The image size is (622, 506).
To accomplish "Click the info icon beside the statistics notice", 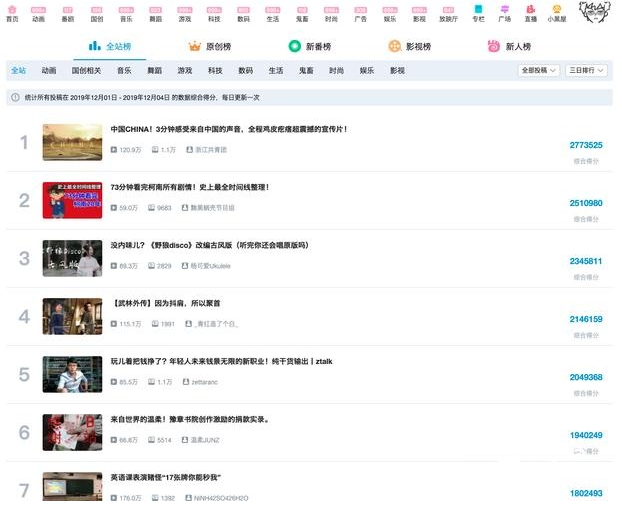I will (x=15, y=98).
